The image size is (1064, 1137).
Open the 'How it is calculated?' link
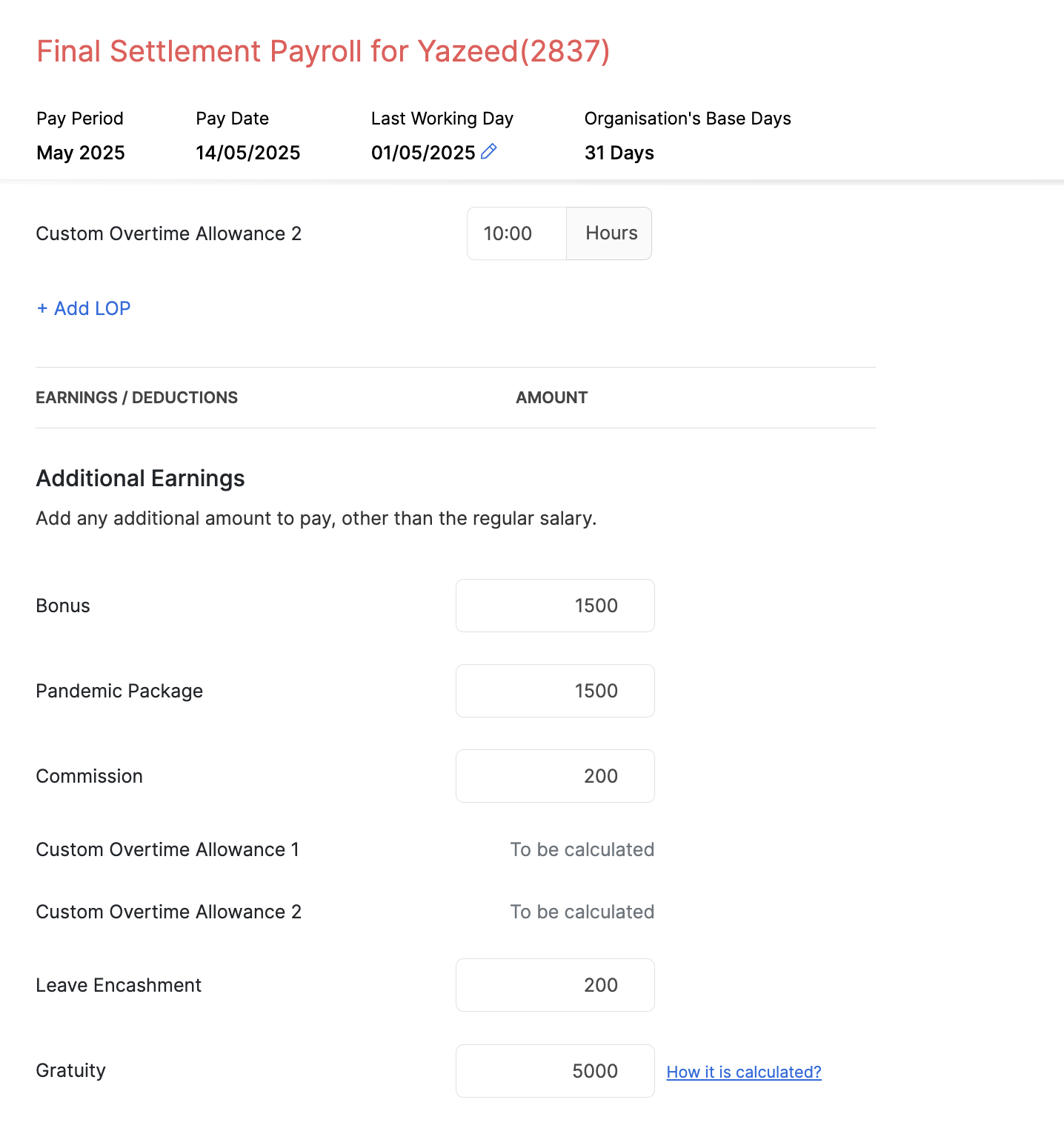[x=744, y=1072]
